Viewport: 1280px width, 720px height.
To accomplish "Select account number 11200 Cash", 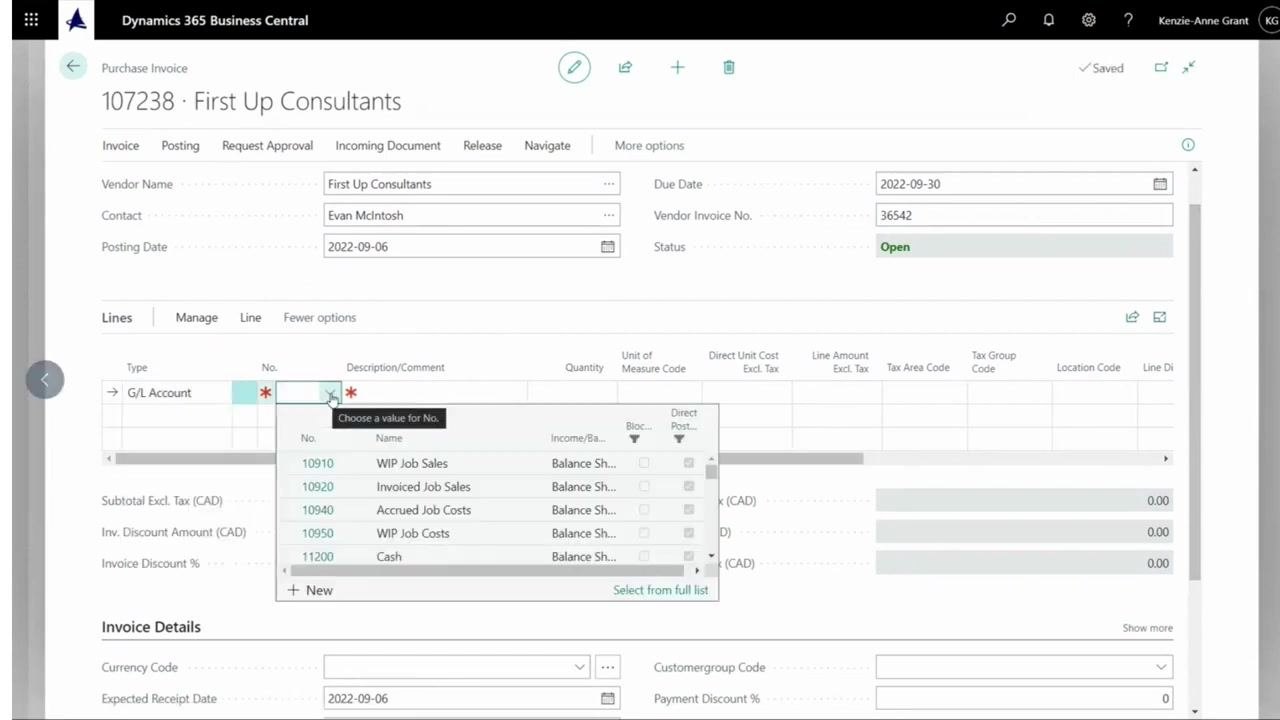I will pyautogui.click(x=317, y=556).
